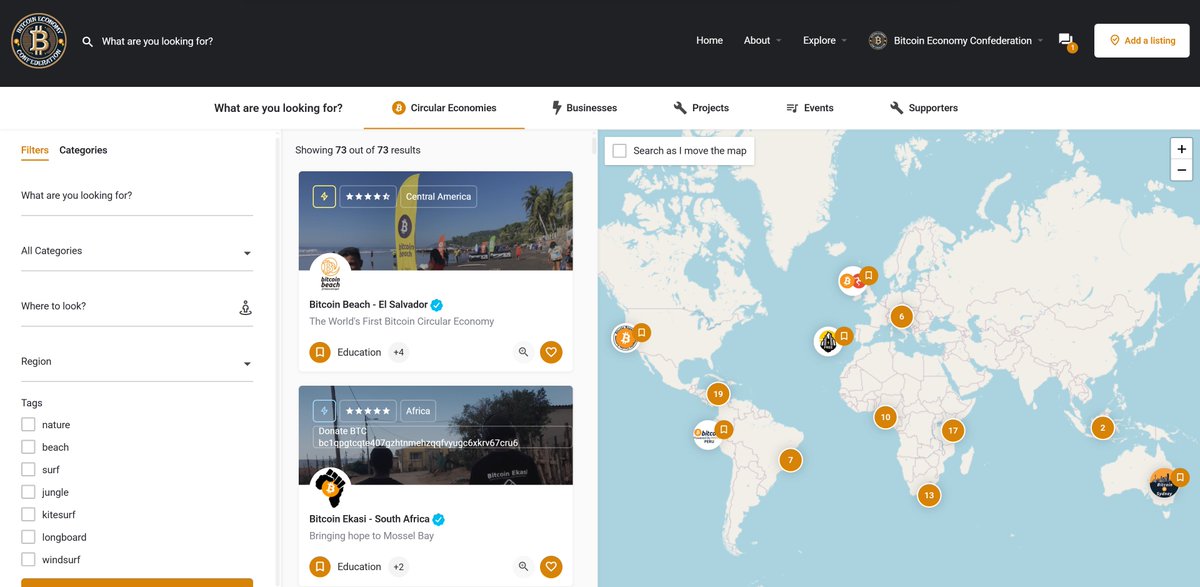Click the verified badge next to Bitcoin Beach
Screen dimensions: 1200x587
(437, 305)
